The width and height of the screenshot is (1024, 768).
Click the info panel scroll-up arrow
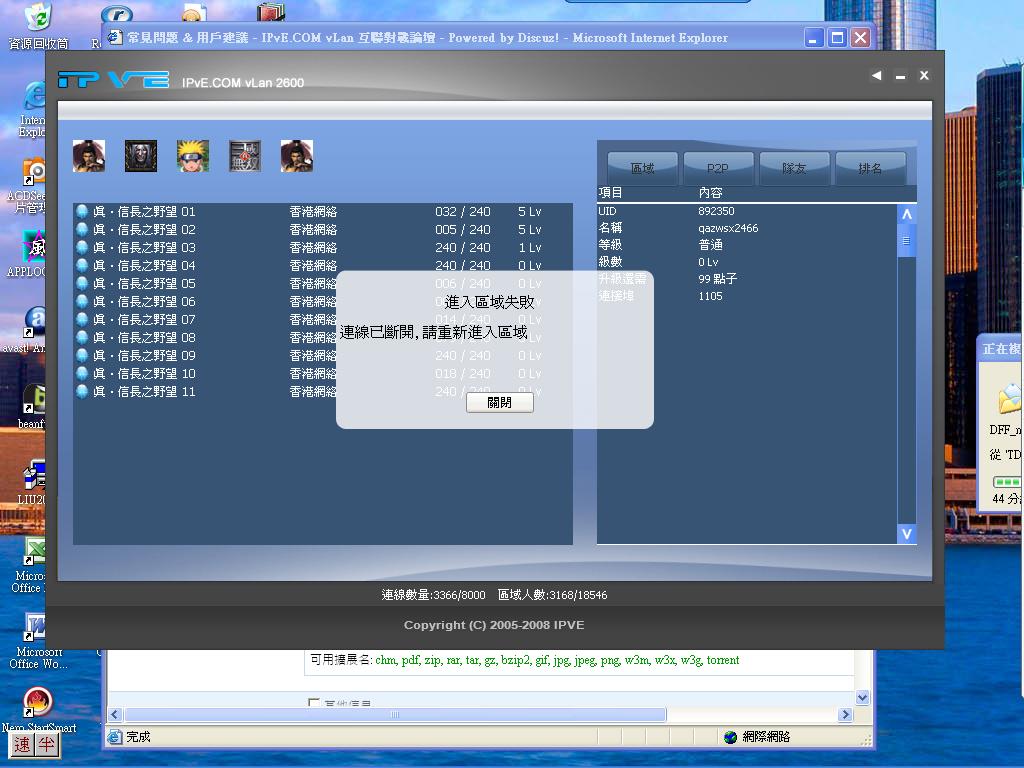(907, 211)
